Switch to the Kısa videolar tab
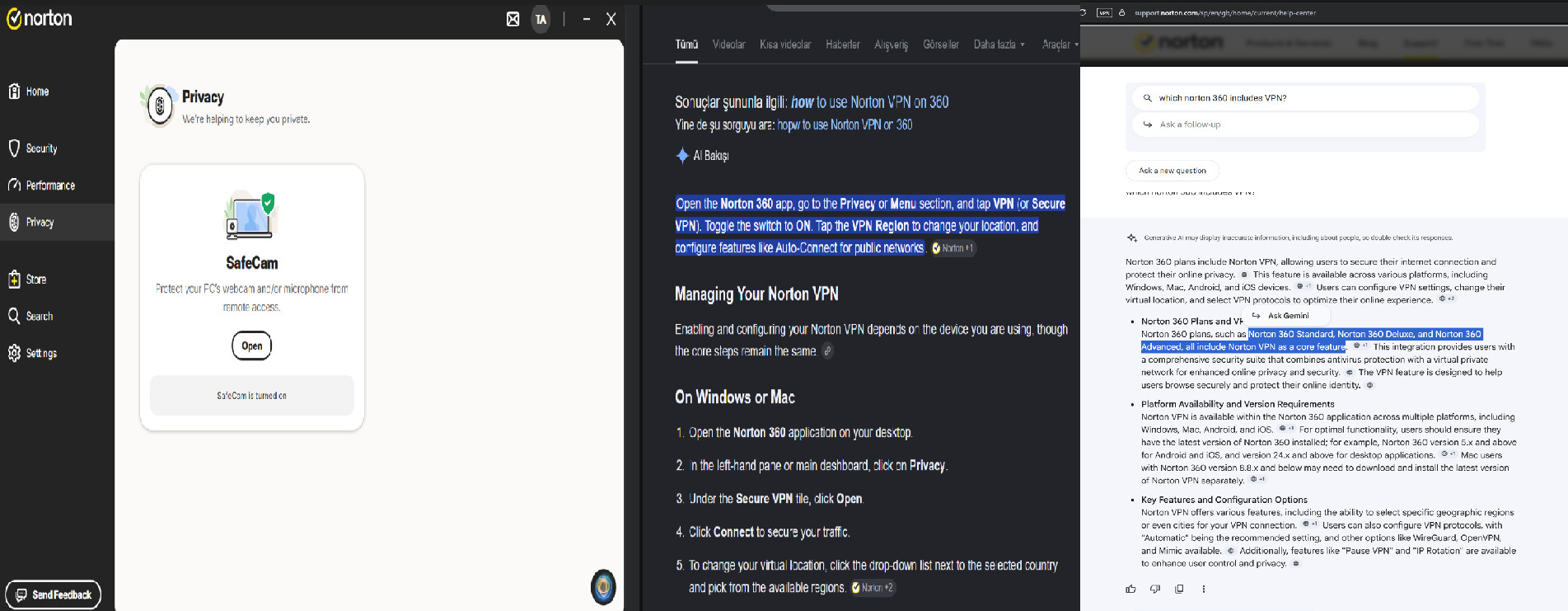The width and height of the screenshot is (1568, 611). click(785, 45)
